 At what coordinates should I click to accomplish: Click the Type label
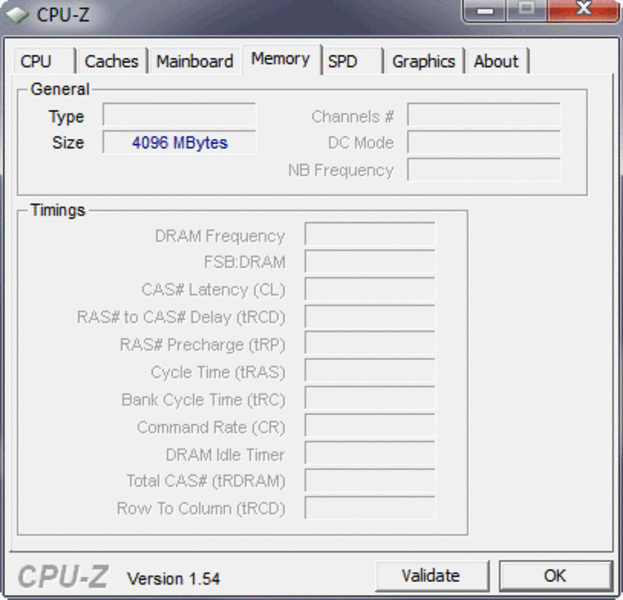(x=66, y=116)
